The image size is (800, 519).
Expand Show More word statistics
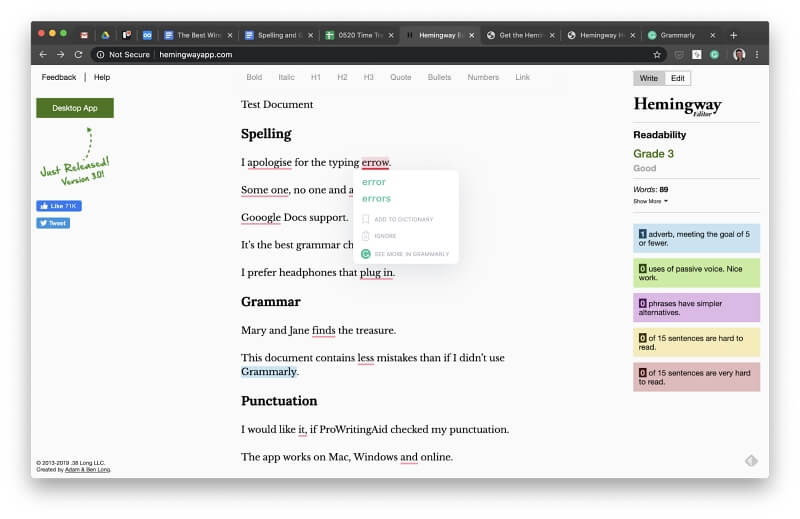pyautogui.click(x=651, y=201)
